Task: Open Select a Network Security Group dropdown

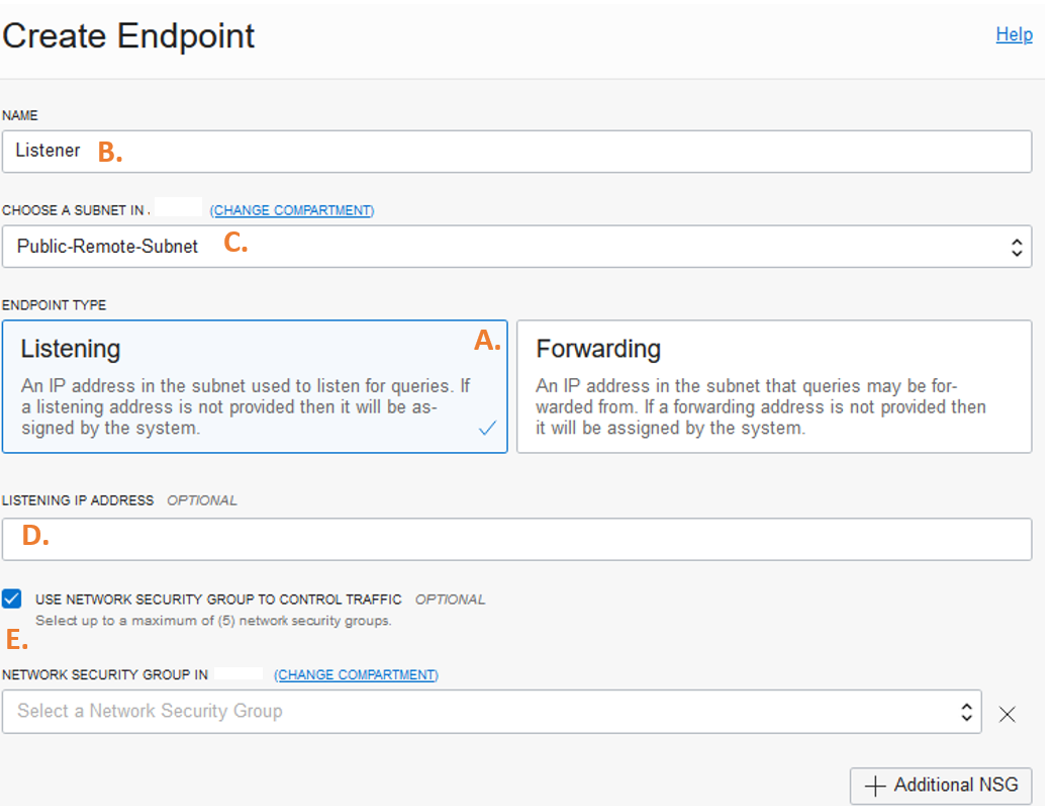Action: tap(491, 711)
